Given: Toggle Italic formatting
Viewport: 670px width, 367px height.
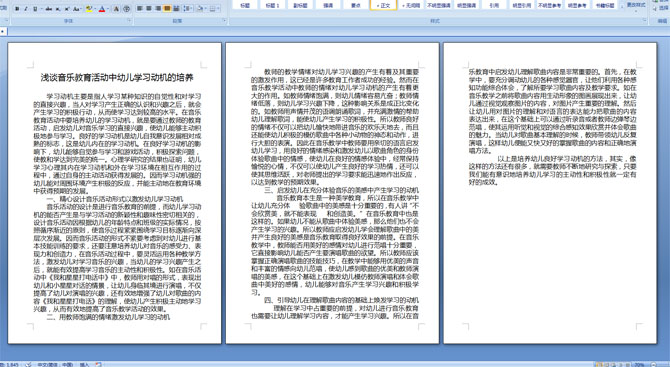Looking at the screenshot, I should 26,9.
